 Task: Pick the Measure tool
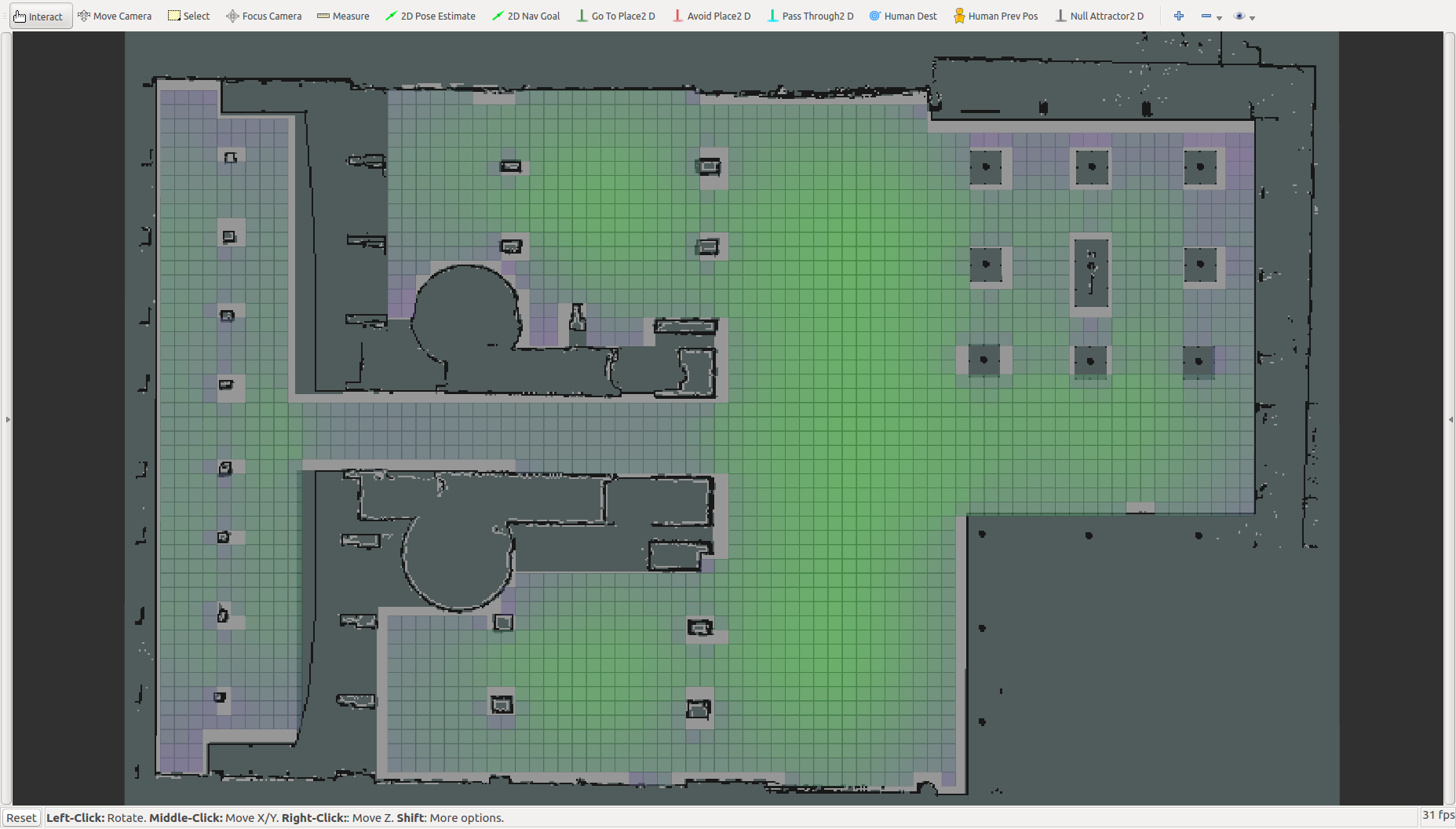pyautogui.click(x=343, y=16)
